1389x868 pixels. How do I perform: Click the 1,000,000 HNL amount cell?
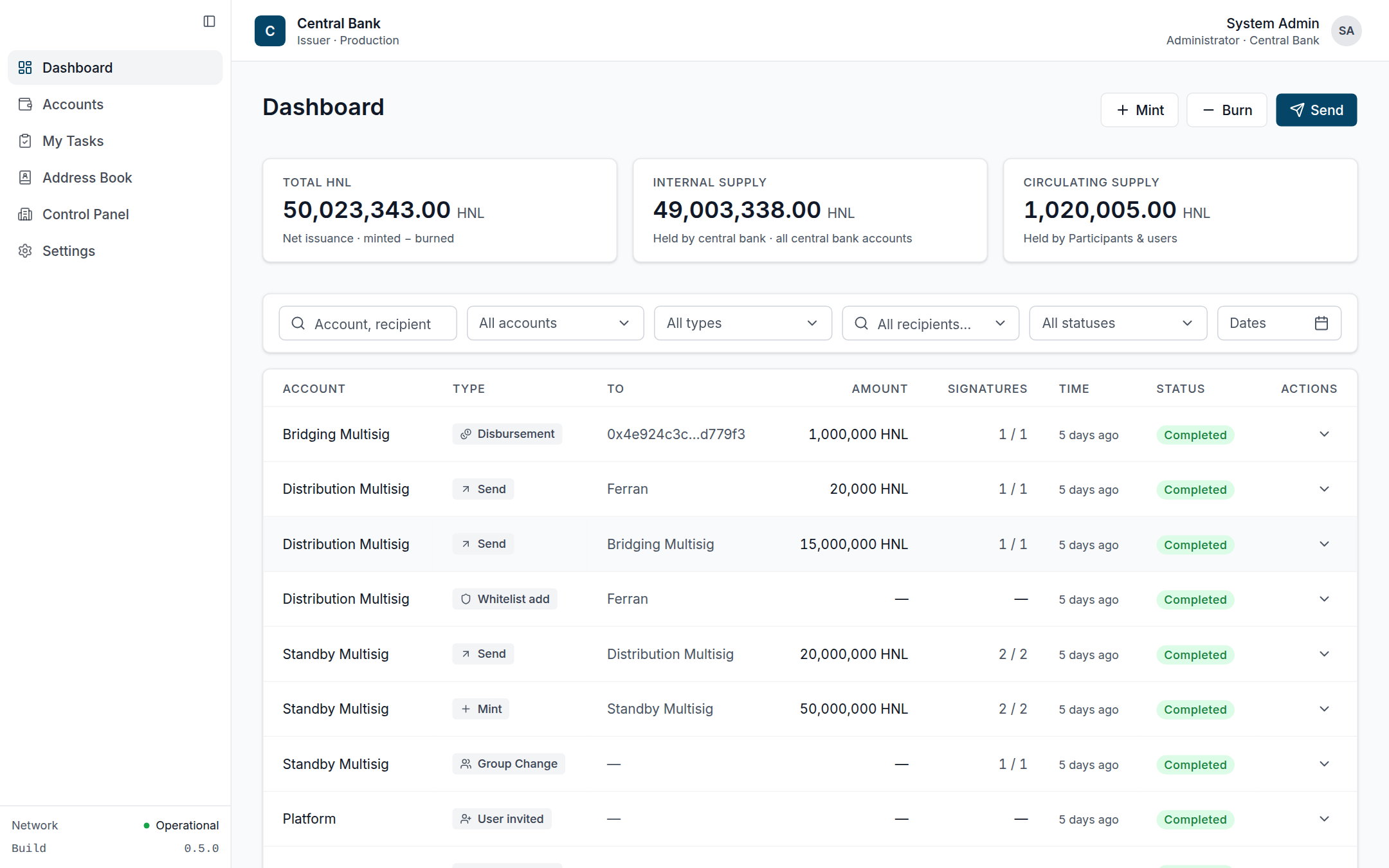pos(858,434)
